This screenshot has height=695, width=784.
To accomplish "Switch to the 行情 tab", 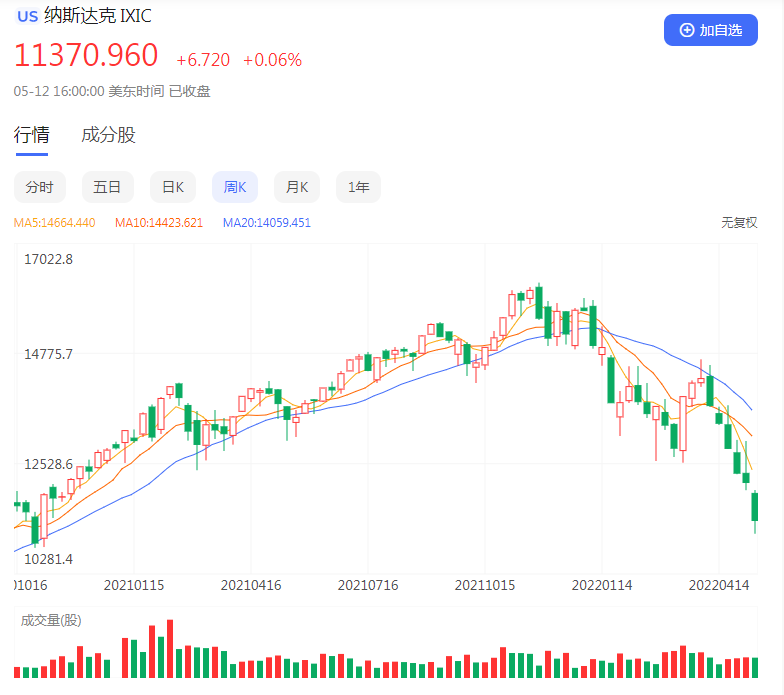I will tap(32, 135).
